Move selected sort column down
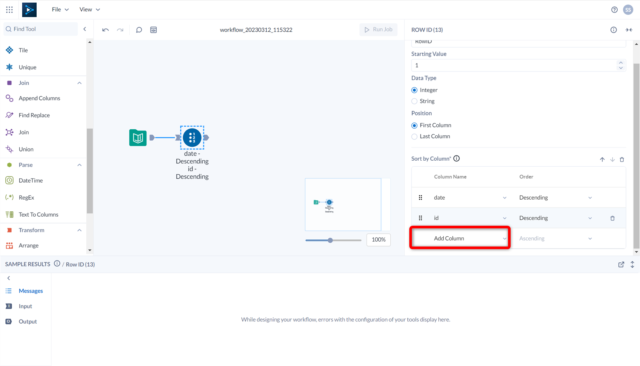The height and width of the screenshot is (366, 640). click(612, 160)
